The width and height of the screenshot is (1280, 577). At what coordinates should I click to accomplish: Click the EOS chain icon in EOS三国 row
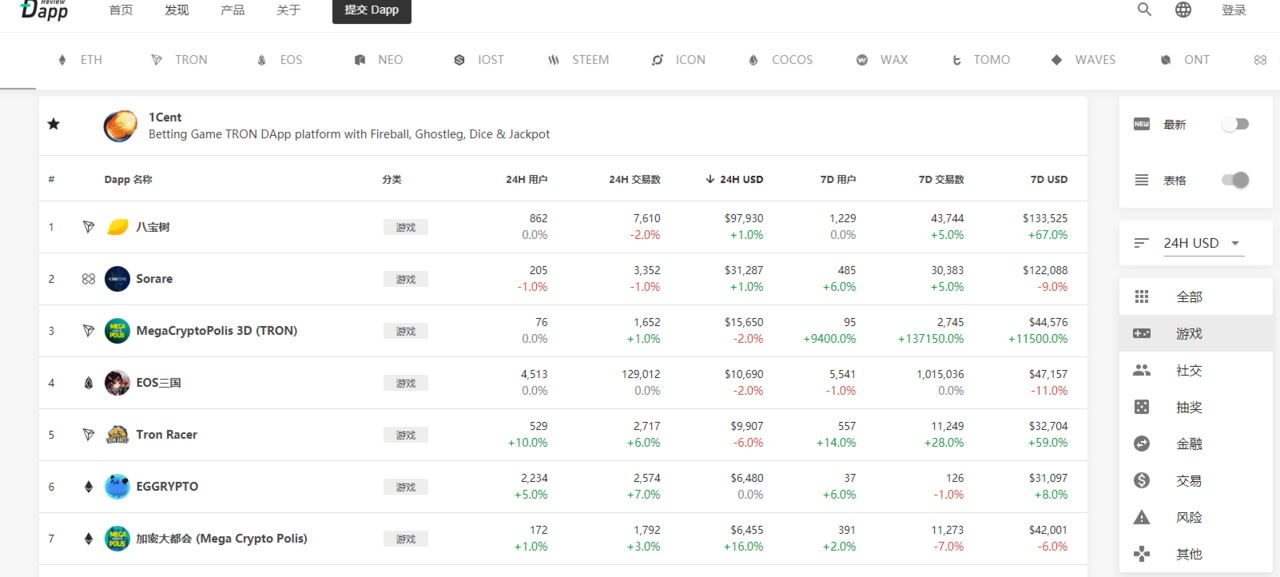pyautogui.click(x=88, y=383)
